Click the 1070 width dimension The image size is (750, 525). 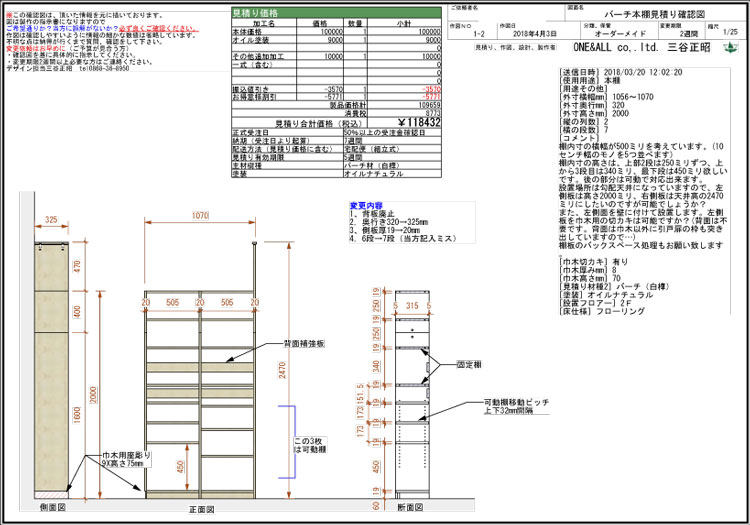pyautogui.click(x=200, y=216)
